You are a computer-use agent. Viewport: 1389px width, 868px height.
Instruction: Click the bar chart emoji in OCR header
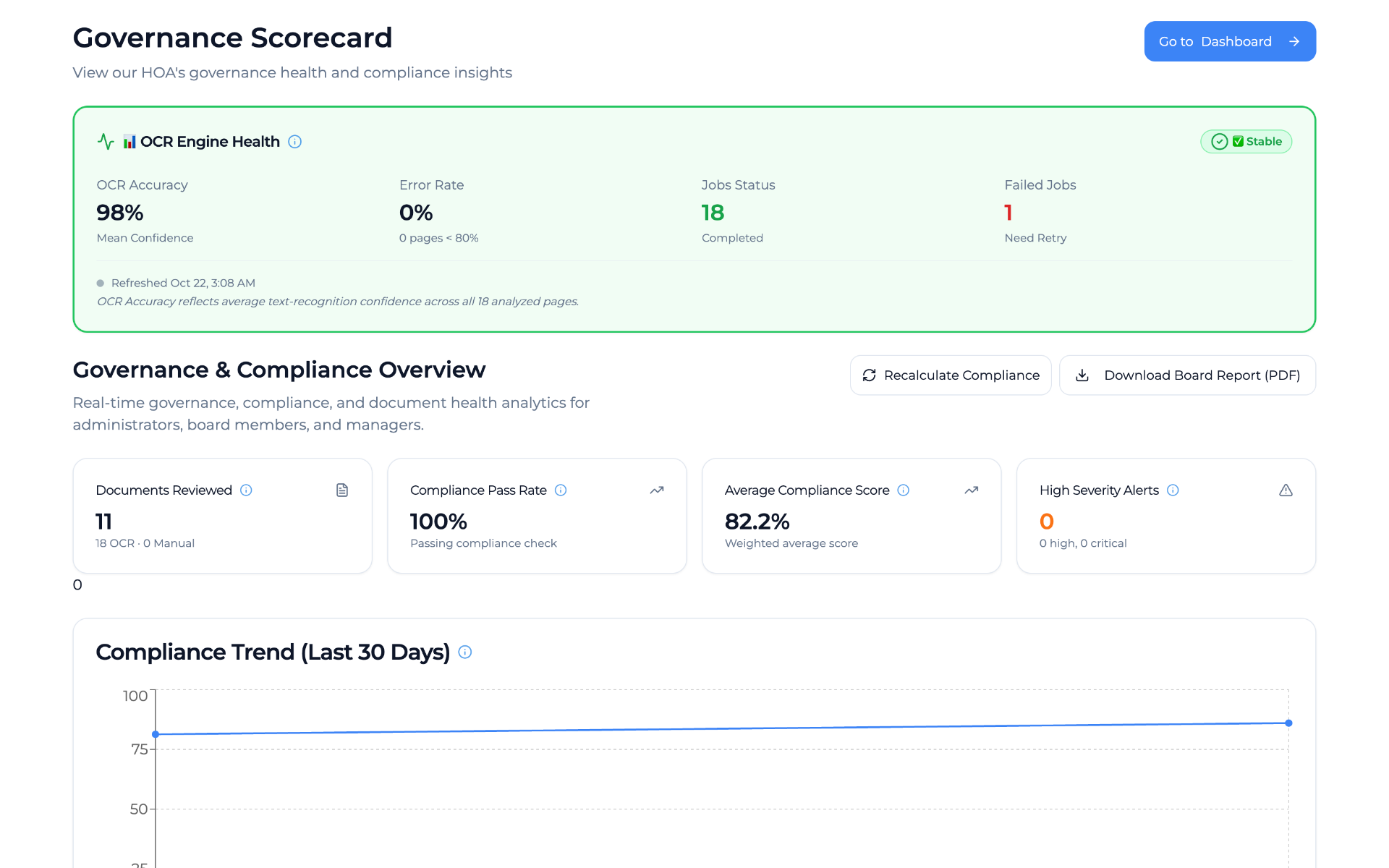coord(129,142)
